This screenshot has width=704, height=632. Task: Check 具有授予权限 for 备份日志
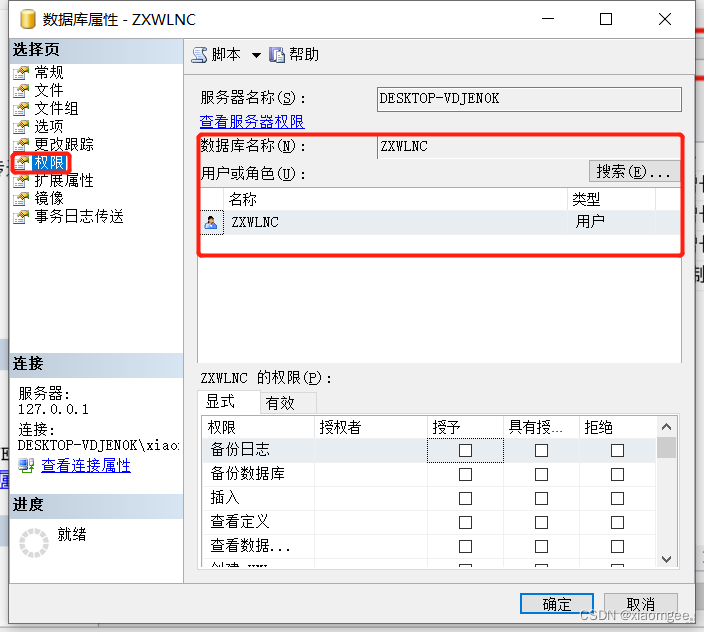tap(541, 450)
